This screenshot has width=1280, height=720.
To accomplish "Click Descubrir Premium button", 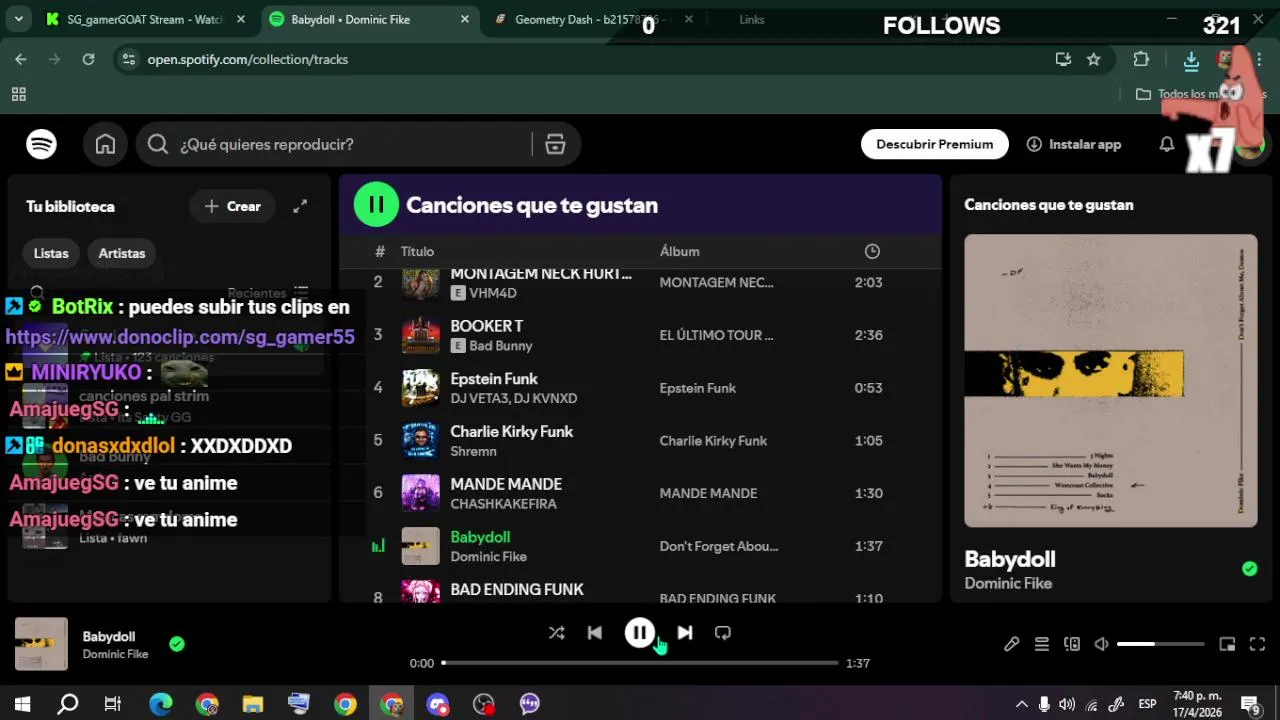I will [934, 144].
